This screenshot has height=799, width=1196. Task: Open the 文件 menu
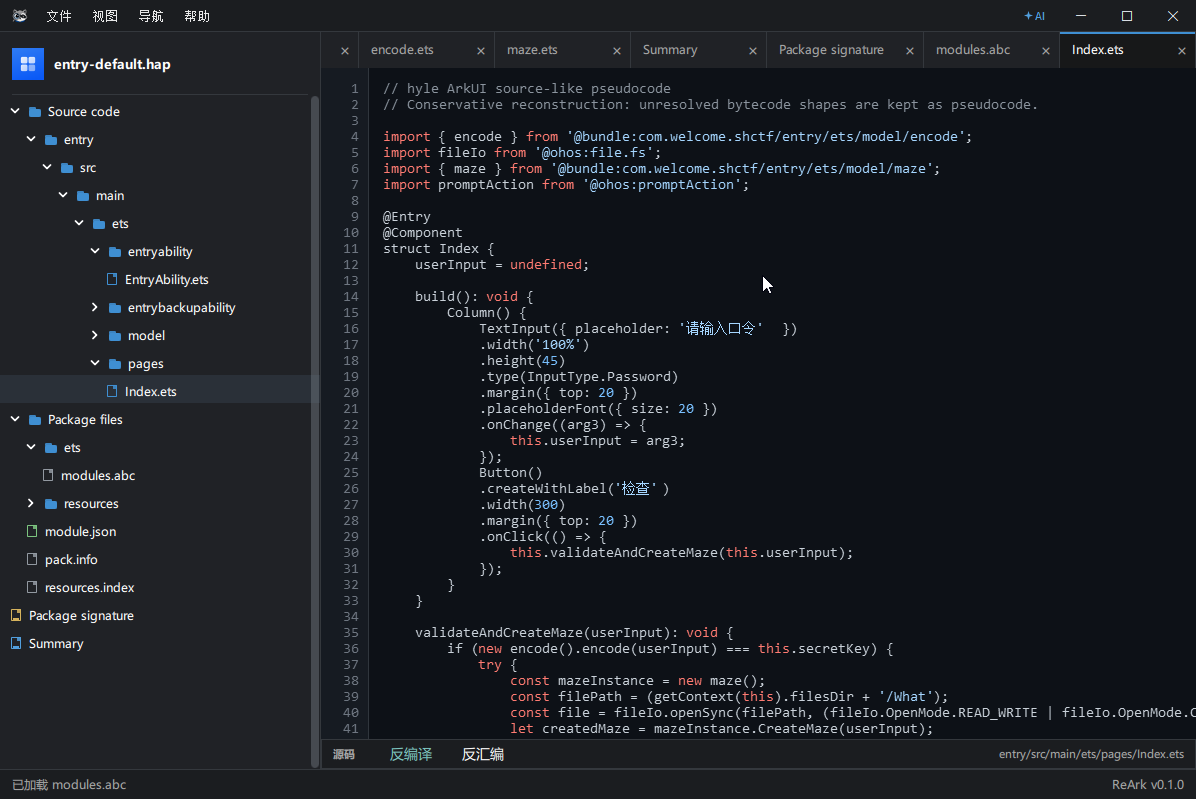(59, 16)
